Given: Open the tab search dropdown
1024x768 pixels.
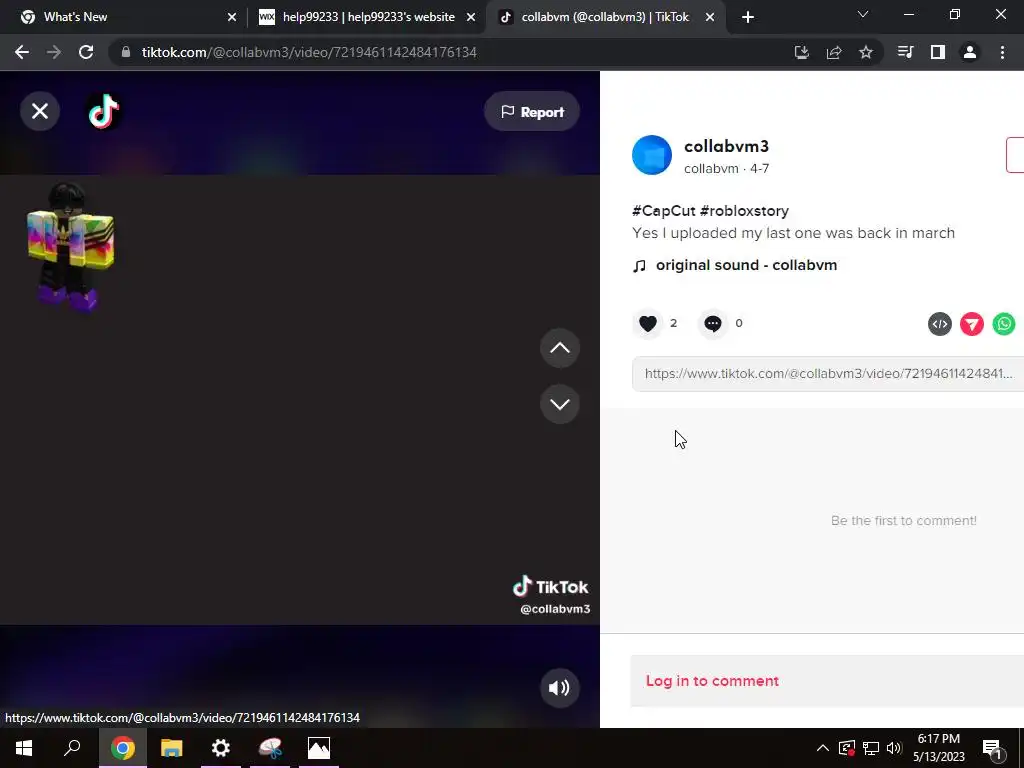Looking at the screenshot, I should (863, 14).
